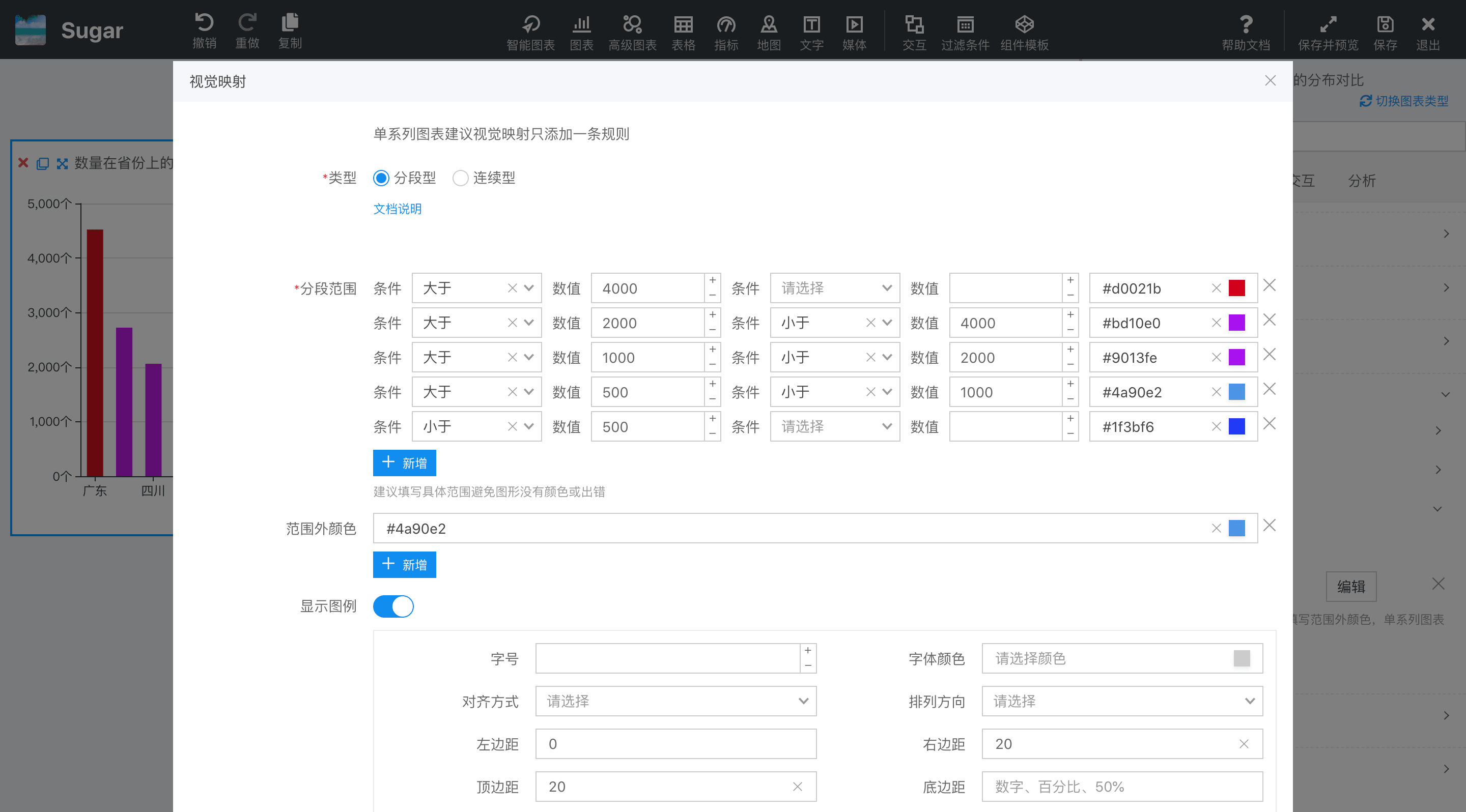
Task: Click 保存并预览 save and preview
Action: pos(1328,33)
